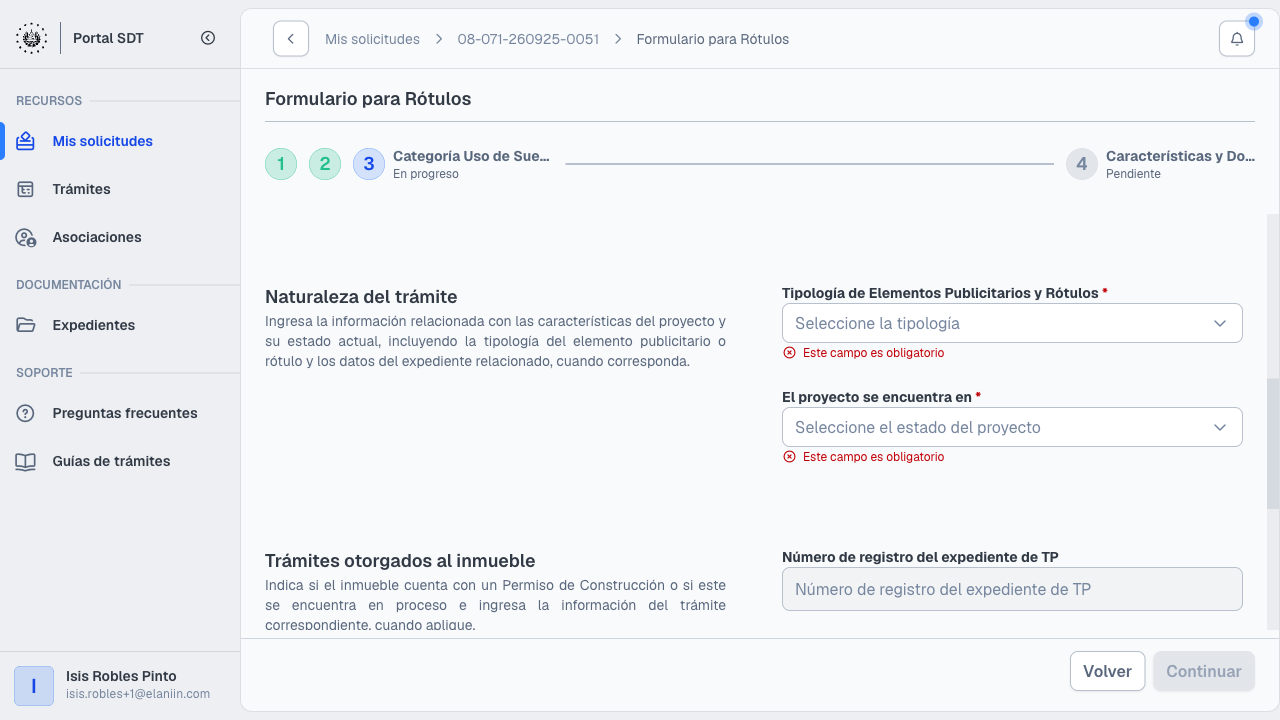Click the Asociaciones user icon

click(26, 237)
